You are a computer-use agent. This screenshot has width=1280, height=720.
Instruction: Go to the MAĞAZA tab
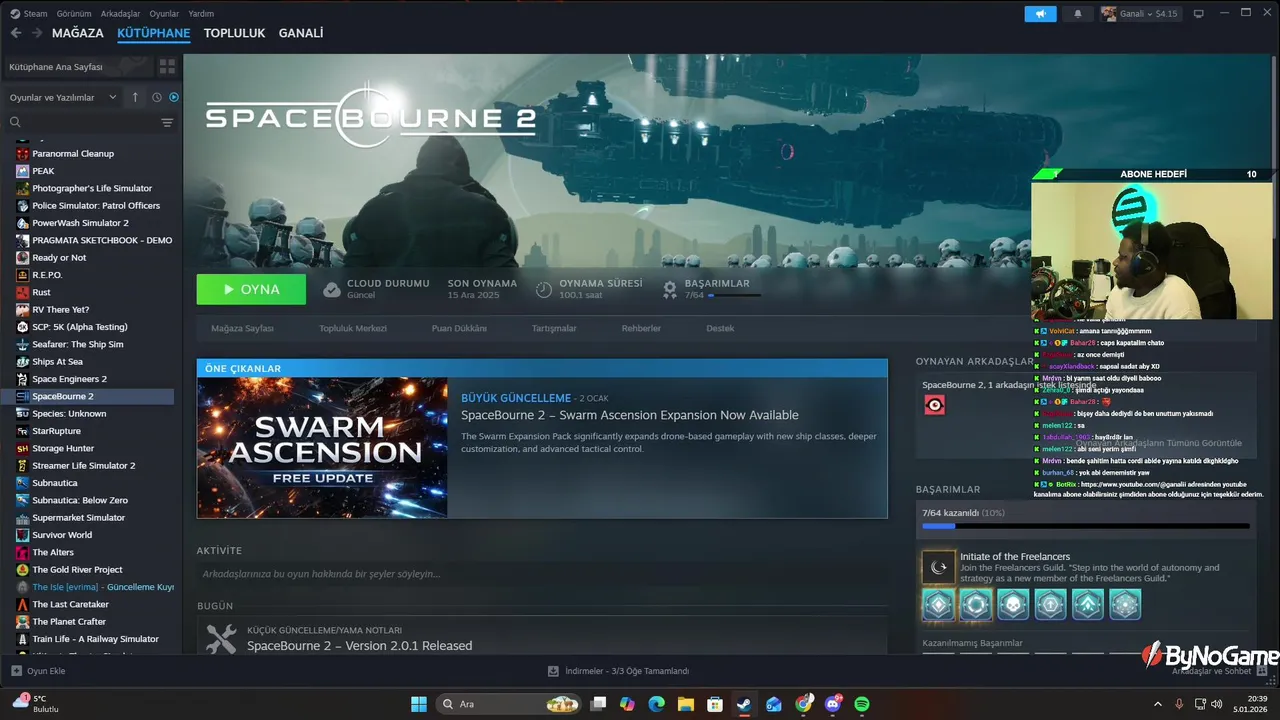78,33
